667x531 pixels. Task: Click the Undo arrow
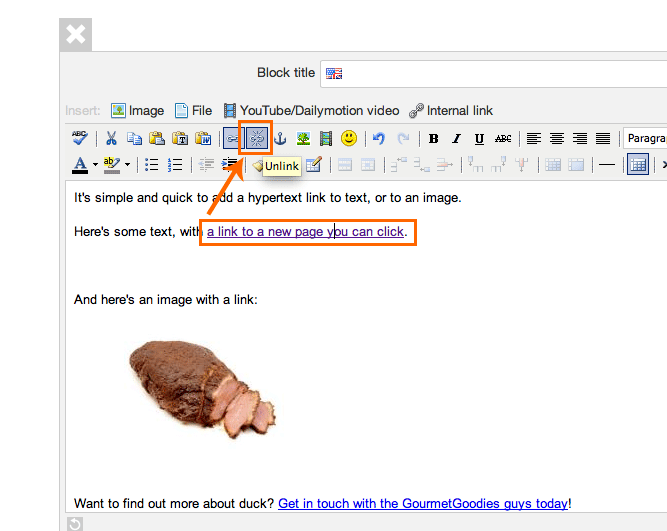point(379,138)
